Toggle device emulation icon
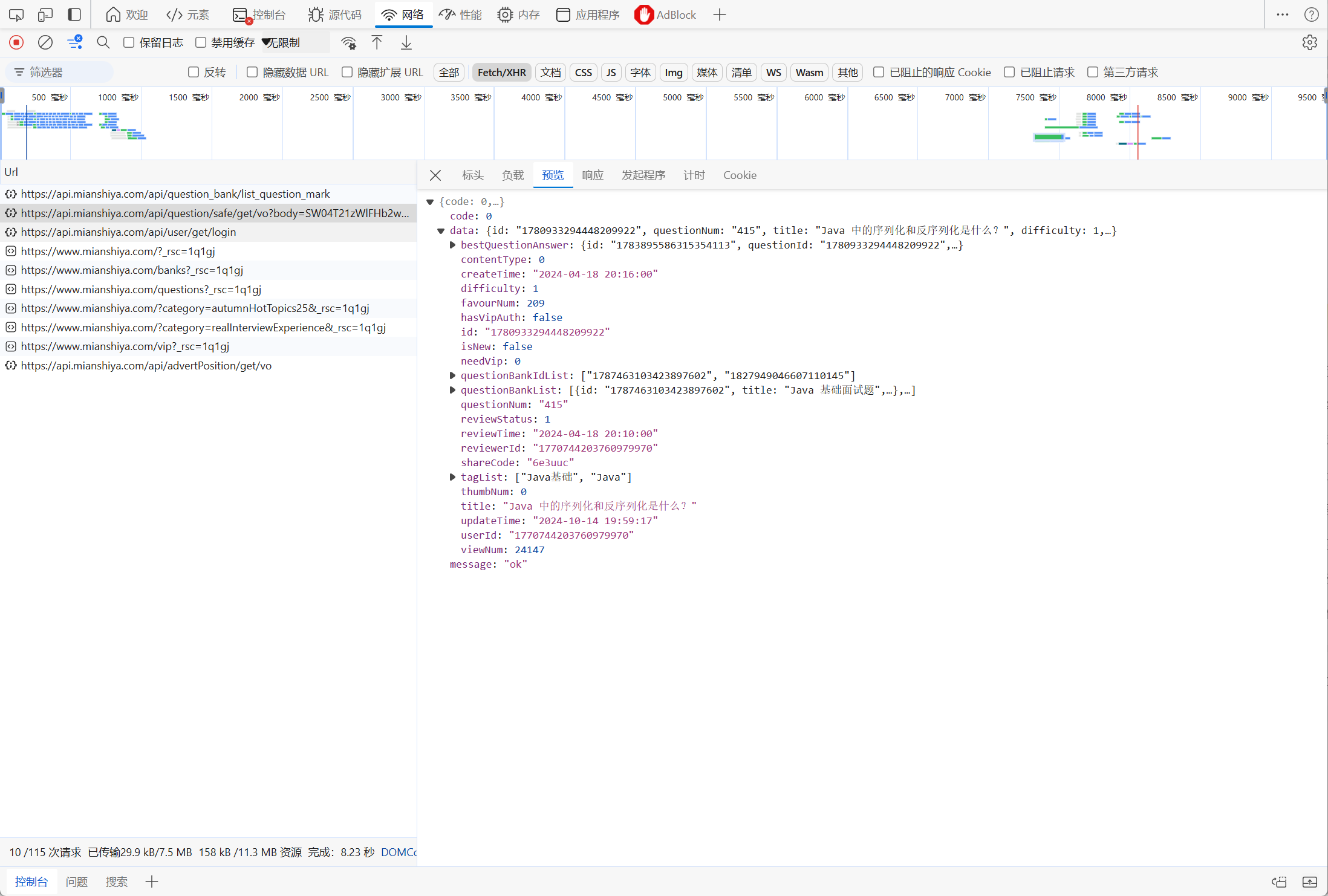The image size is (1328, 896). (45, 15)
